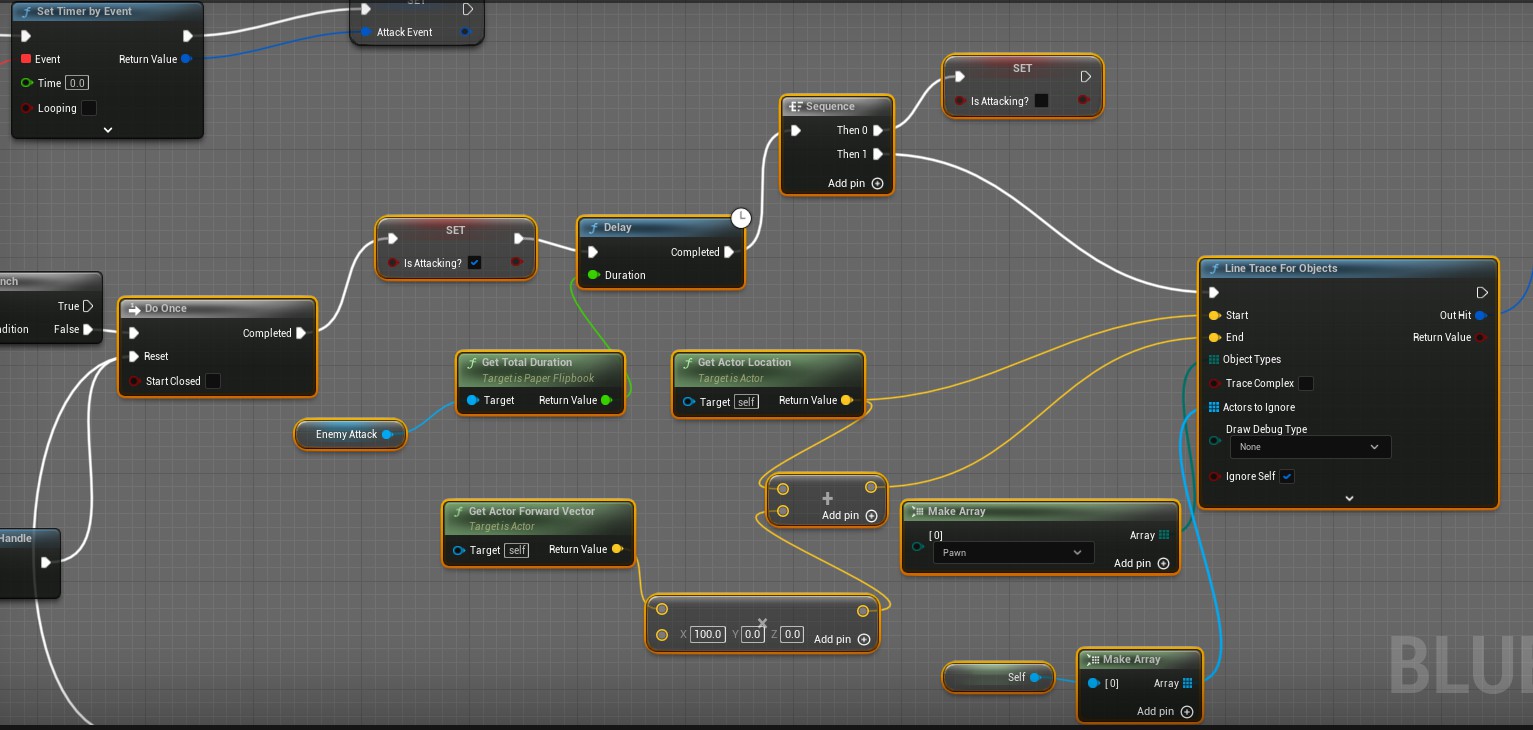The width and height of the screenshot is (1533, 730).
Task: Open the Pawn object type dropdown
Action: tap(1013, 553)
